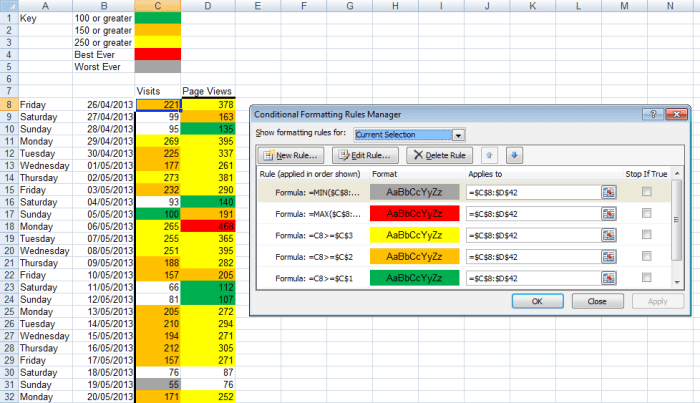
Task: Collapse range selector for the MAX rule
Action: pyautogui.click(x=606, y=213)
